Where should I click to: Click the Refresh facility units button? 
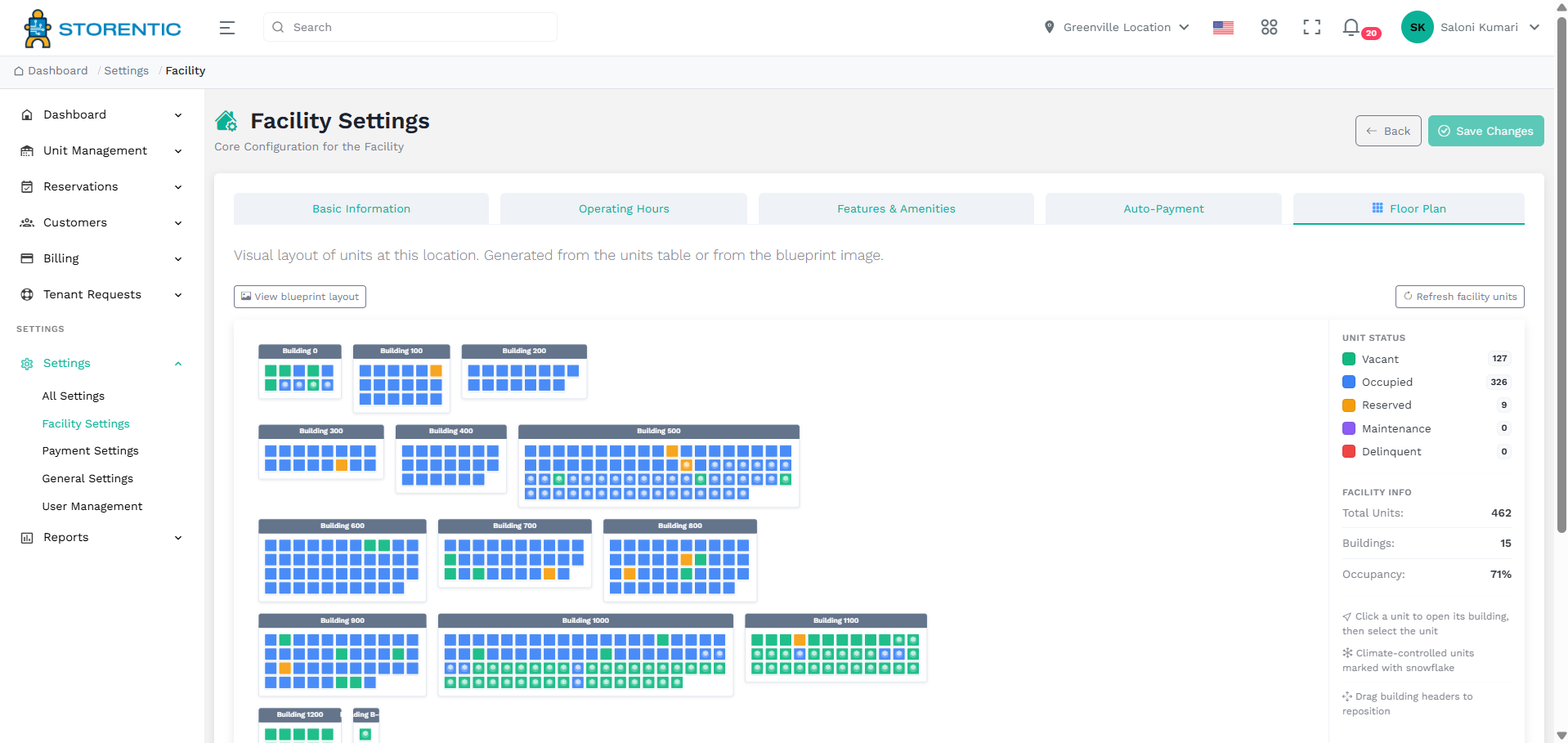coord(1459,297)
